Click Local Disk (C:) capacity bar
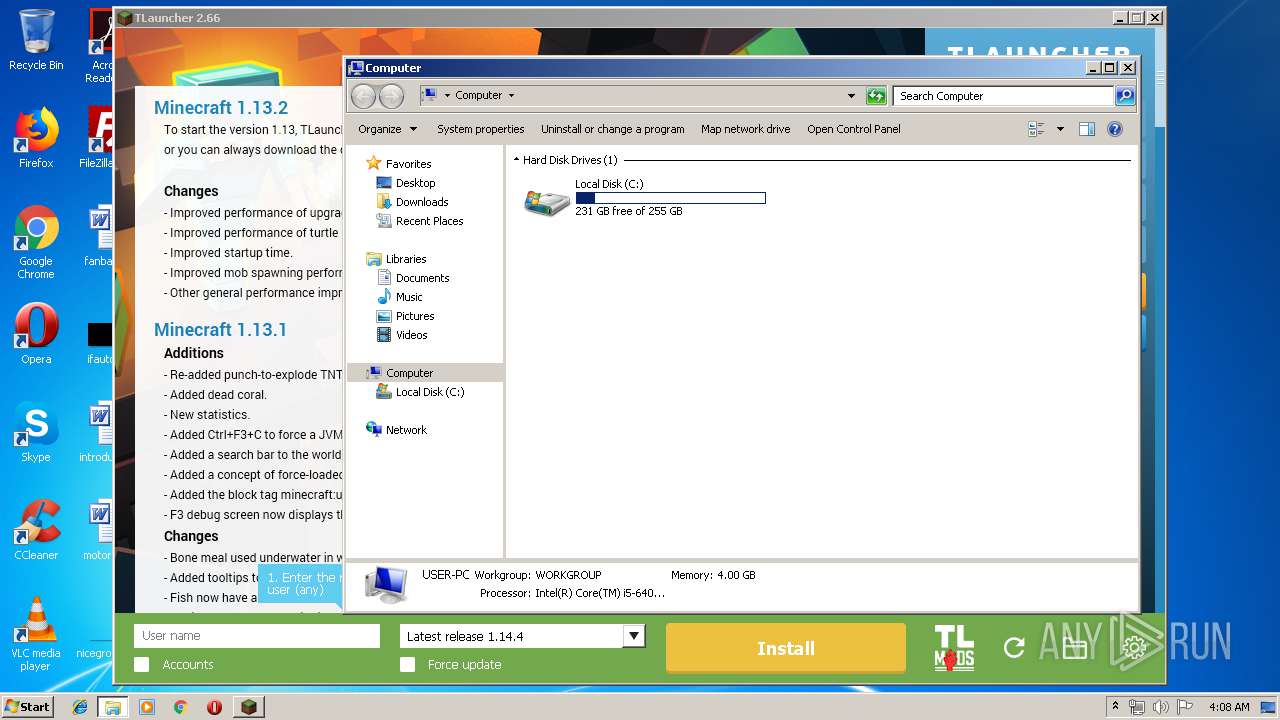 pyautogui.click(x=670, y=198)
